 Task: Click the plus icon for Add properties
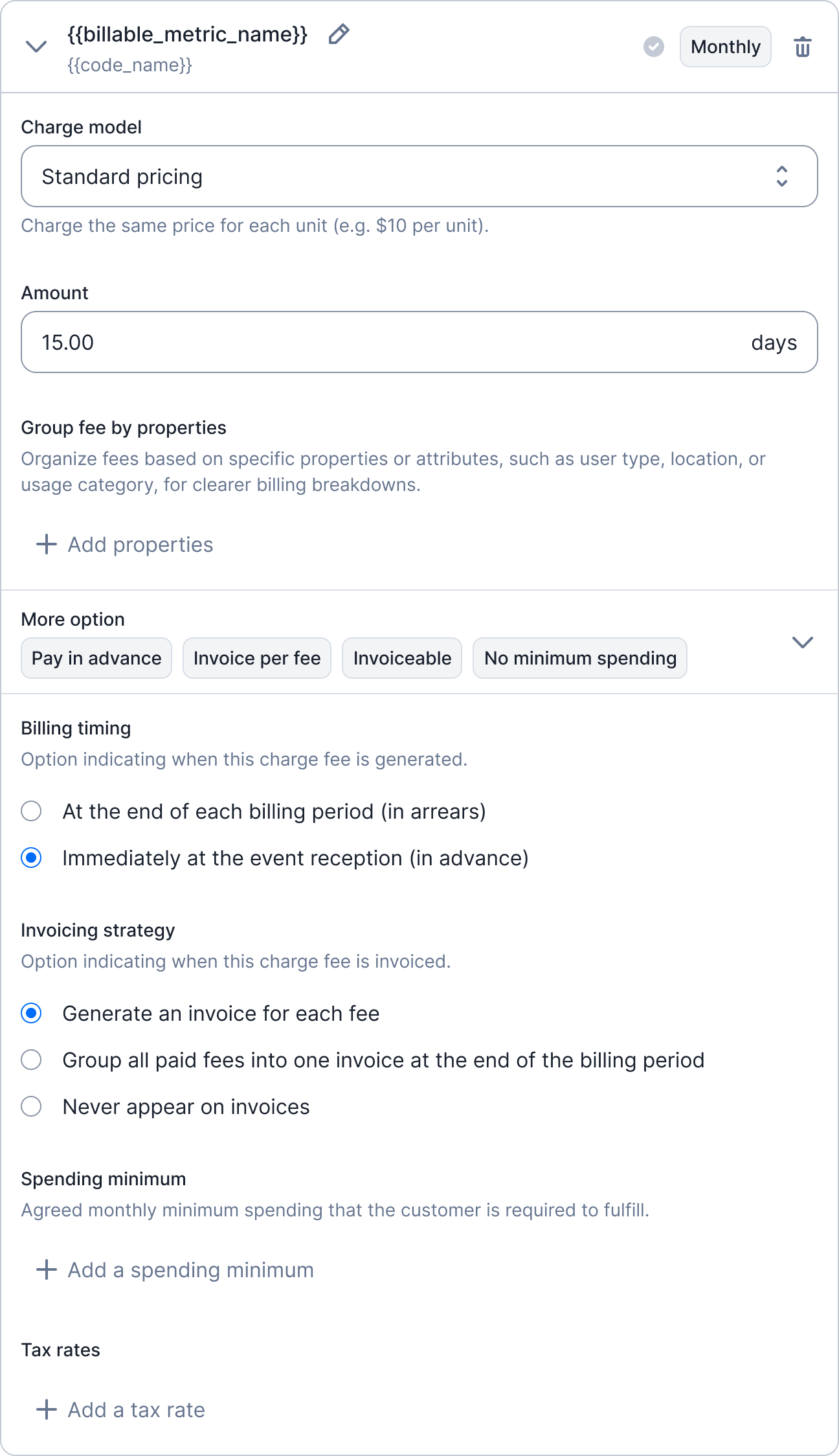[46, 545]
